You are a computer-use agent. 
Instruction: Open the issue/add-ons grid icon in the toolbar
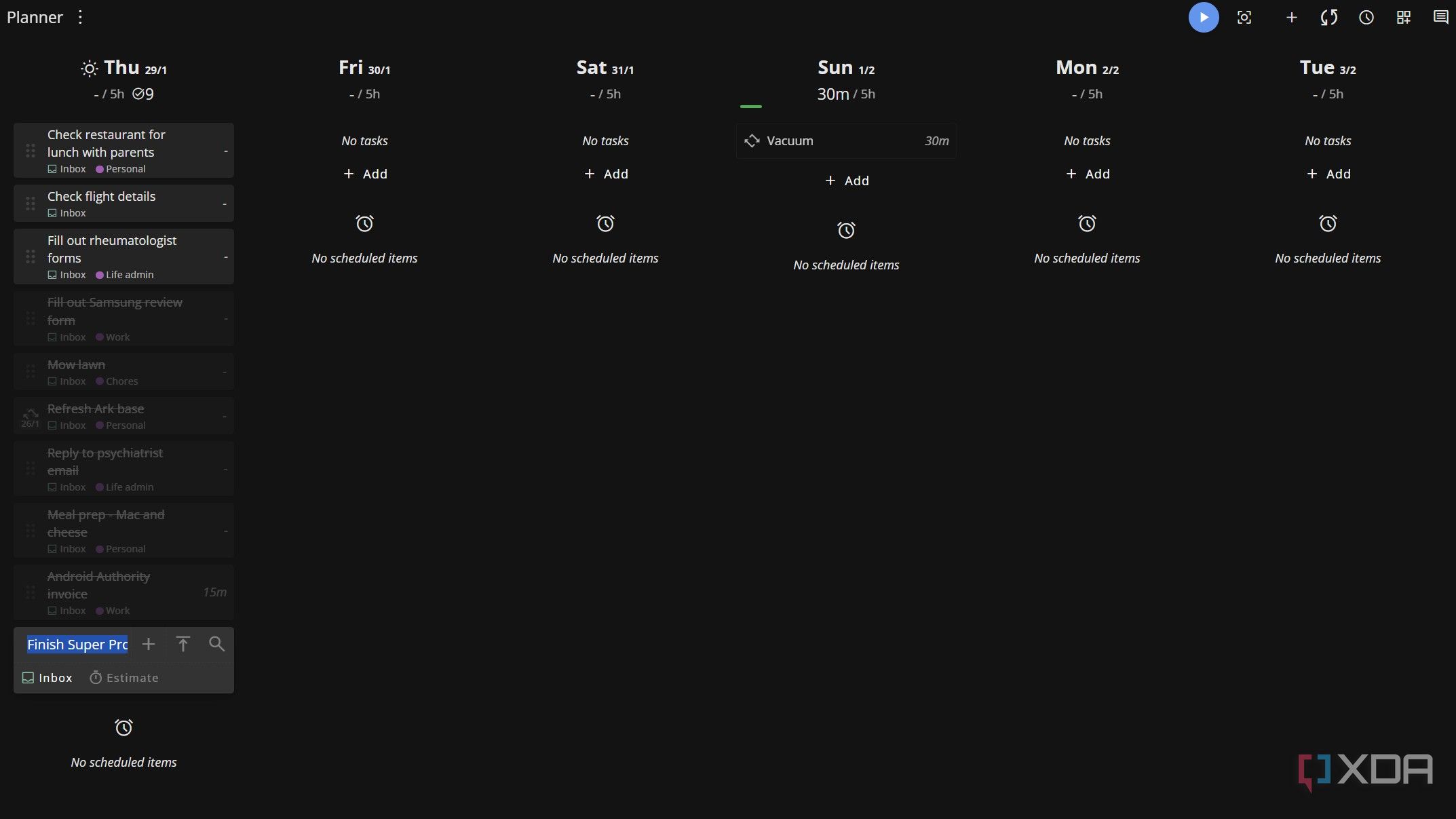(x=1403, y=18)
